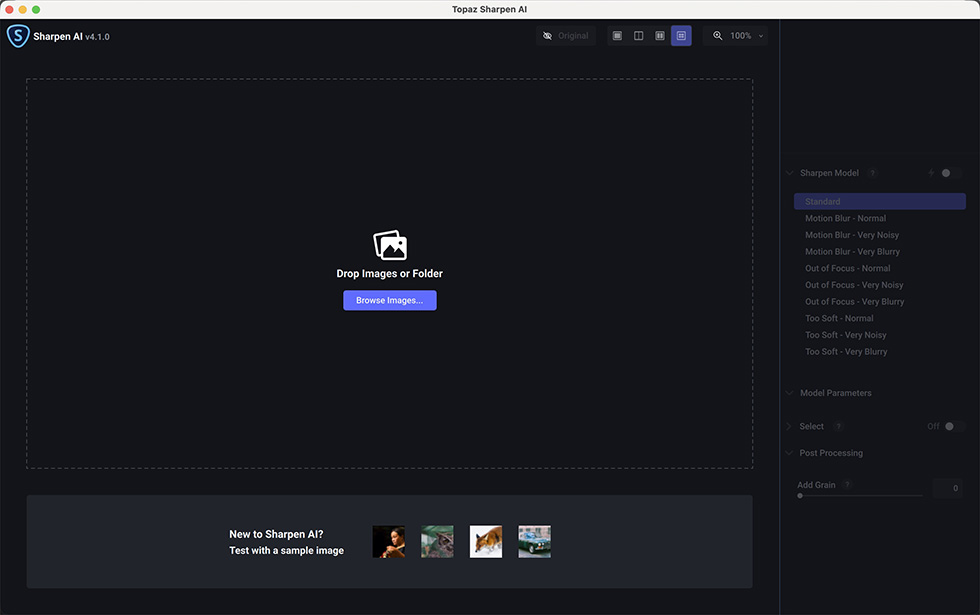Select Out of Focus - Very Noisy model
The image size is (980, 615).
click(x=879, y=285)
